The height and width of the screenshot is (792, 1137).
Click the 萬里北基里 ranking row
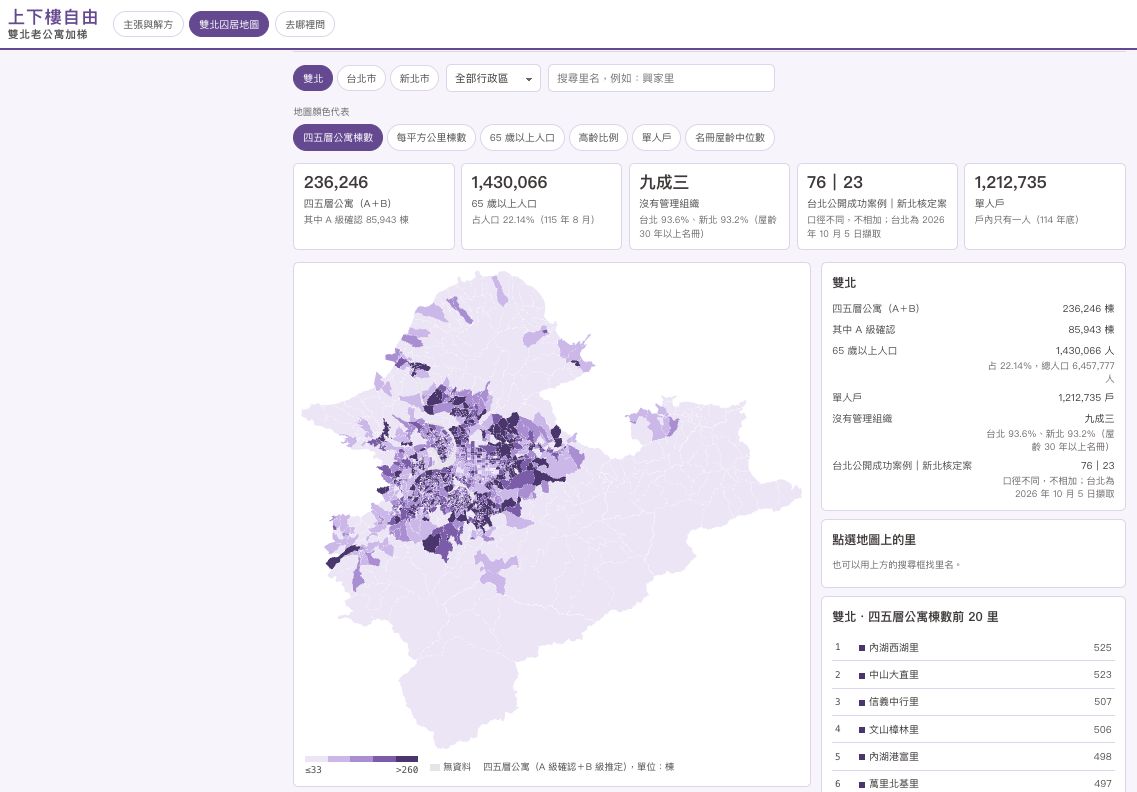tap(974, 783)
